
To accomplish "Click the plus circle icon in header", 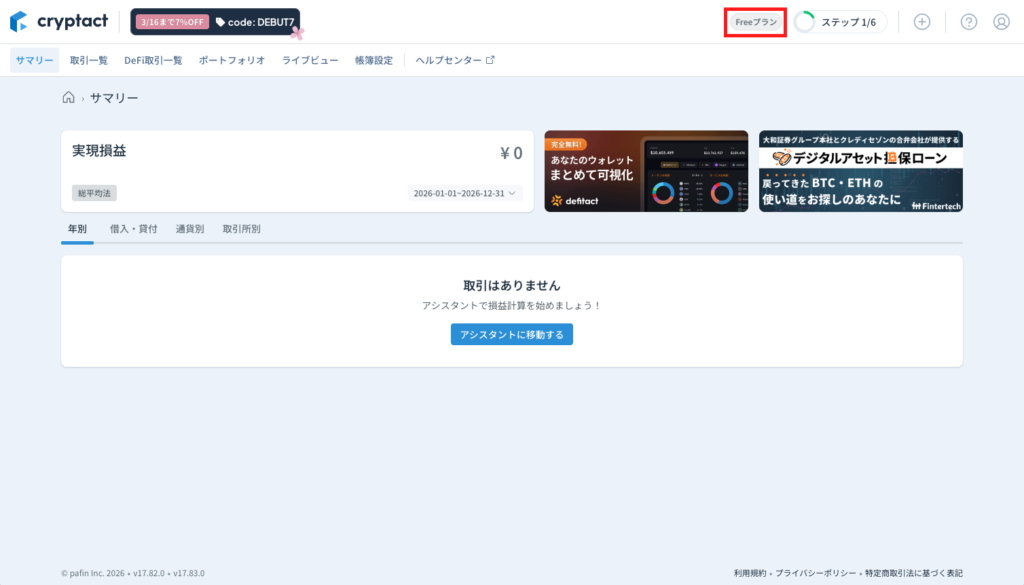I will (x=922, y=22).
